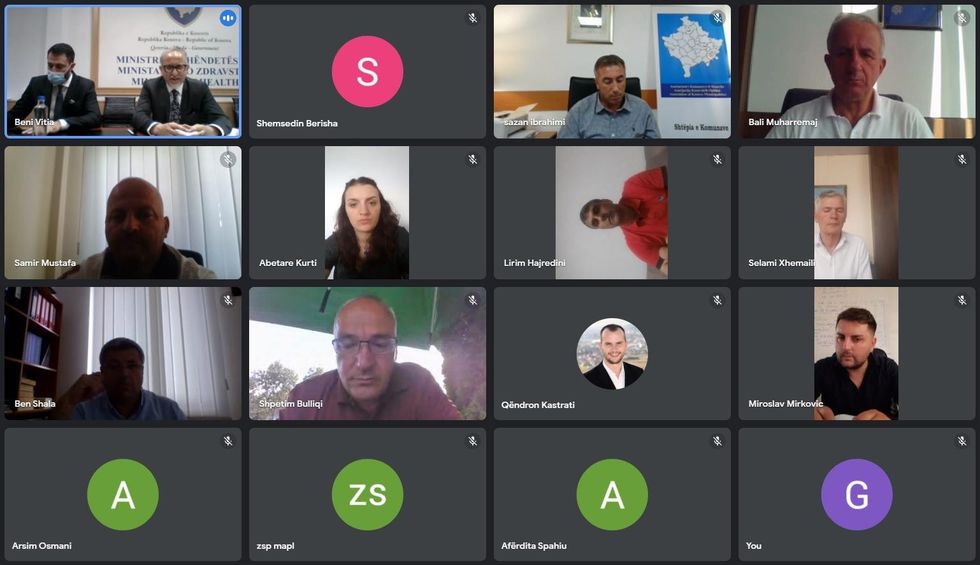Click the Ben Shala name label
The image size is (980, 565).
(35, 404)
